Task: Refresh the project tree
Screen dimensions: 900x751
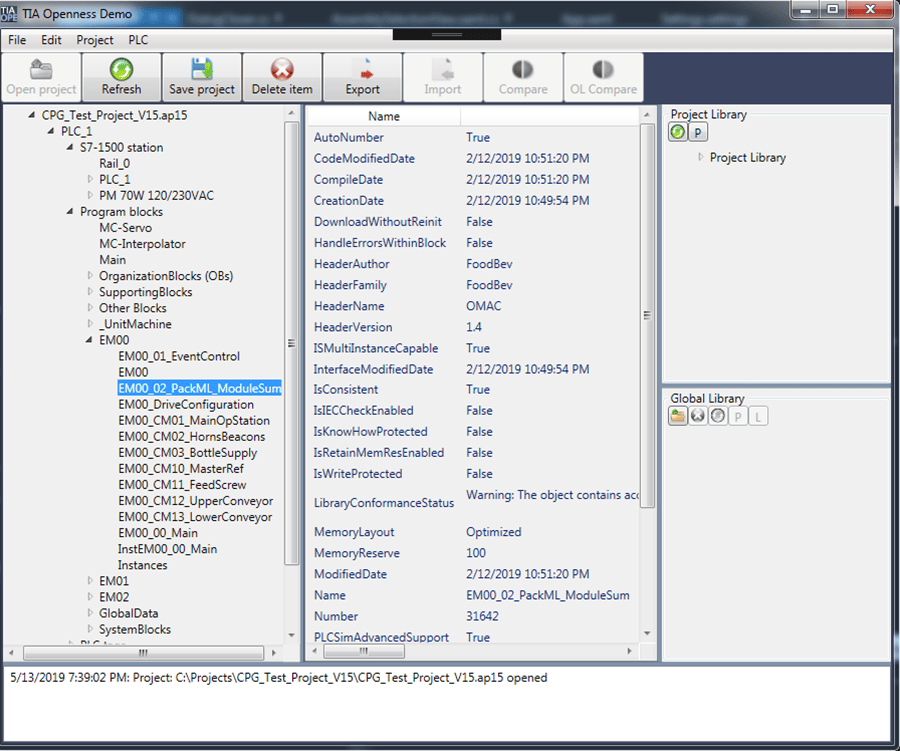Action: [x=122, y=78]
